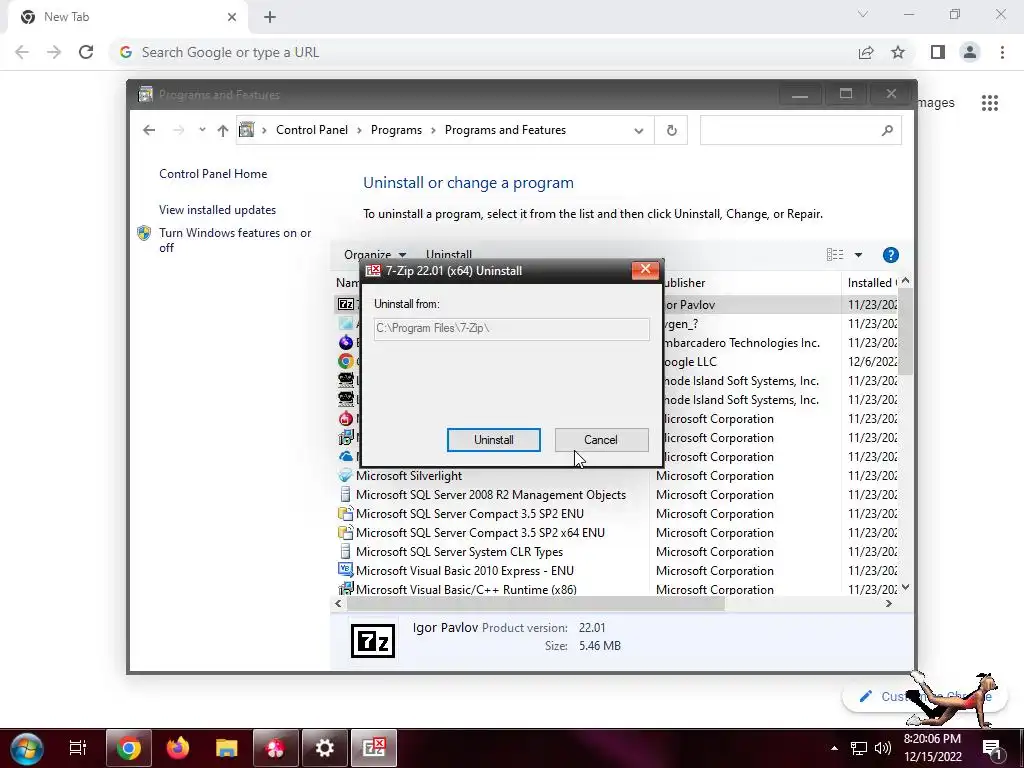This screenshot has height=768, width=1024.
Task: Change the list view style icon
Action: pyautogui.click(x=835, y=255)
